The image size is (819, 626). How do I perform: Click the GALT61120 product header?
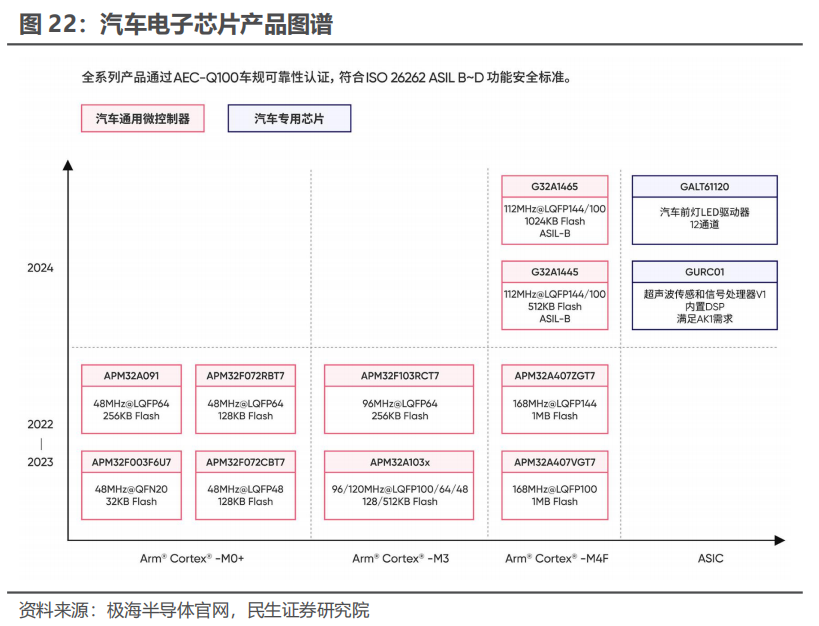click(705, 187)
